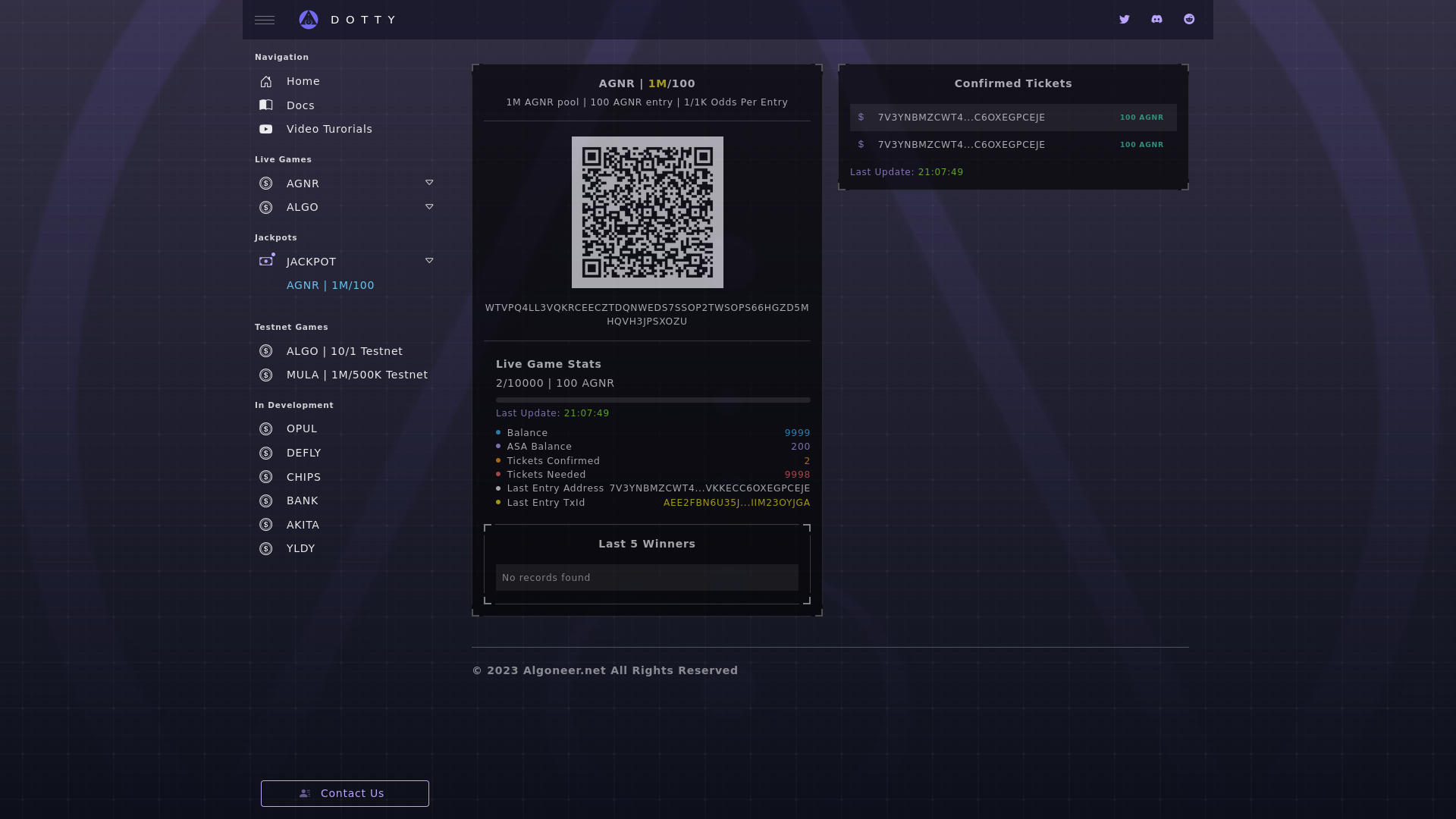The height and width of the screenshot is (819, 1456).
Task: Click the tickets progress bar
Action: coord(652,400)
